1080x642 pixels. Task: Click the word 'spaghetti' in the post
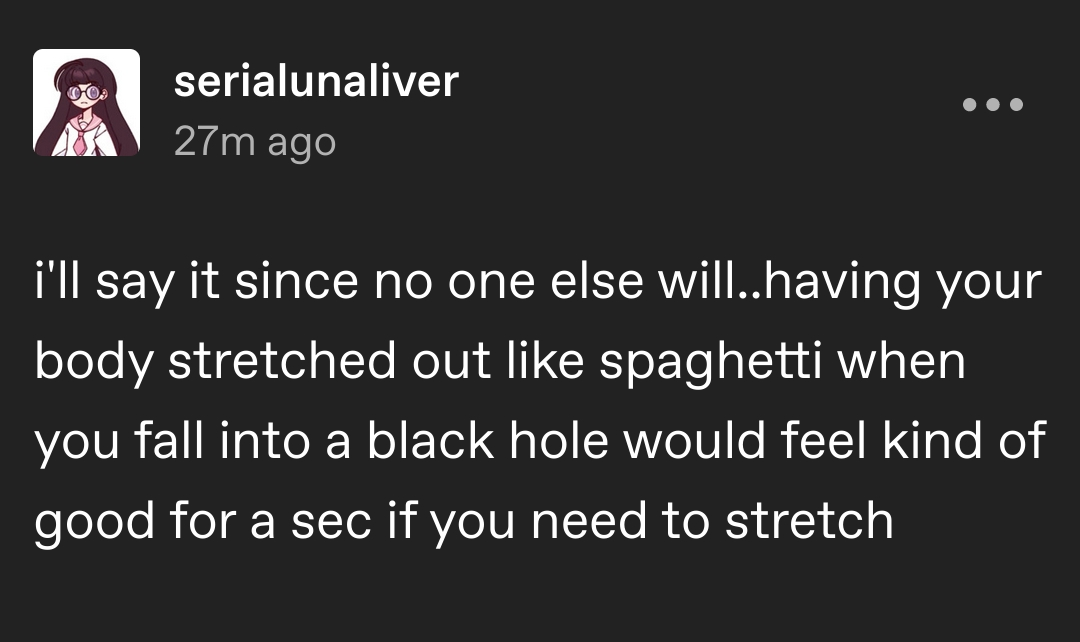pos(711,362)
